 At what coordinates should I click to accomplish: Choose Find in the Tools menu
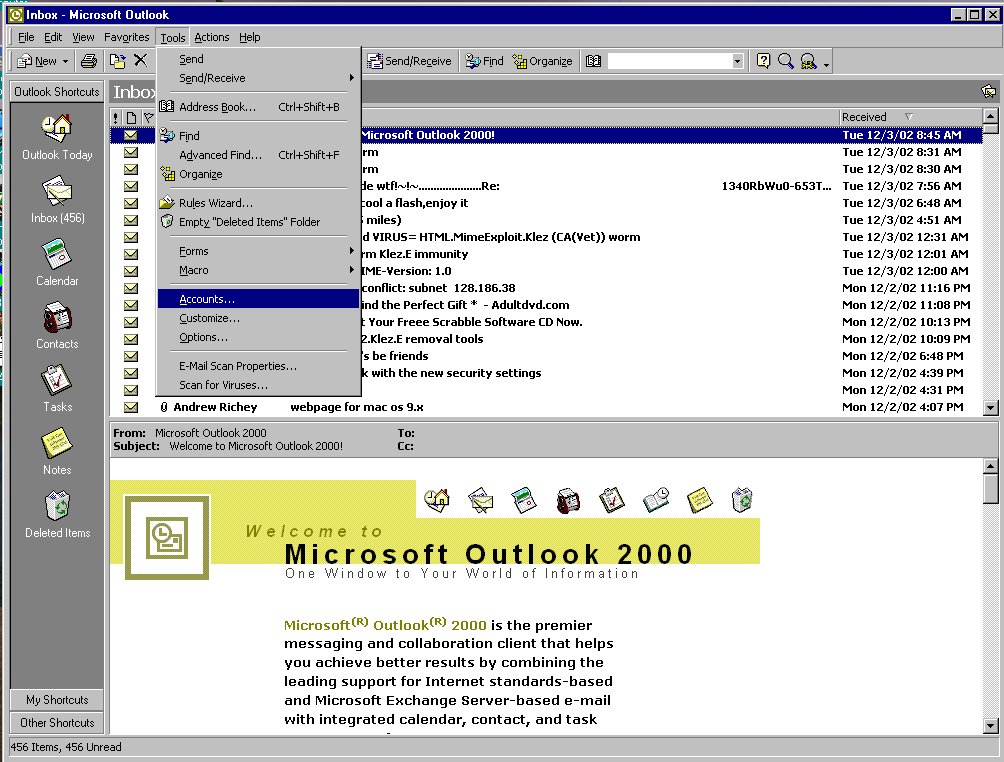[258, 136]
